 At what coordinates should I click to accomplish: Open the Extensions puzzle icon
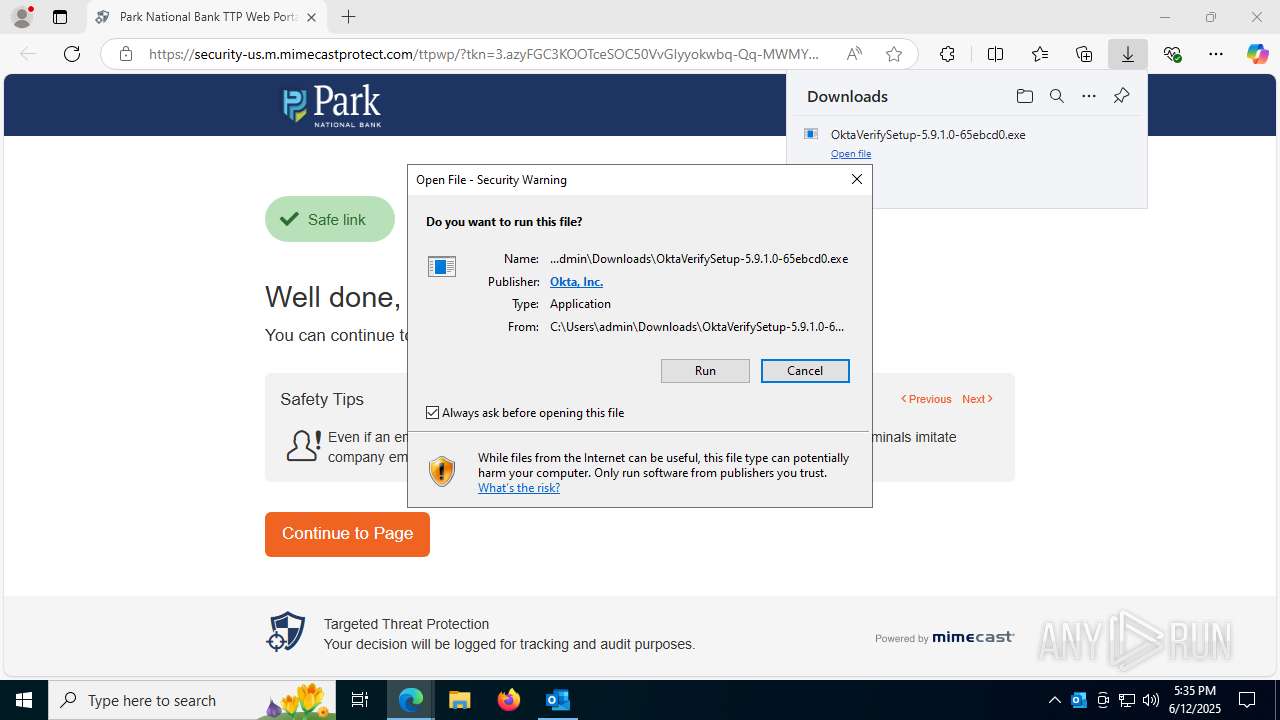tap(947, 54)
